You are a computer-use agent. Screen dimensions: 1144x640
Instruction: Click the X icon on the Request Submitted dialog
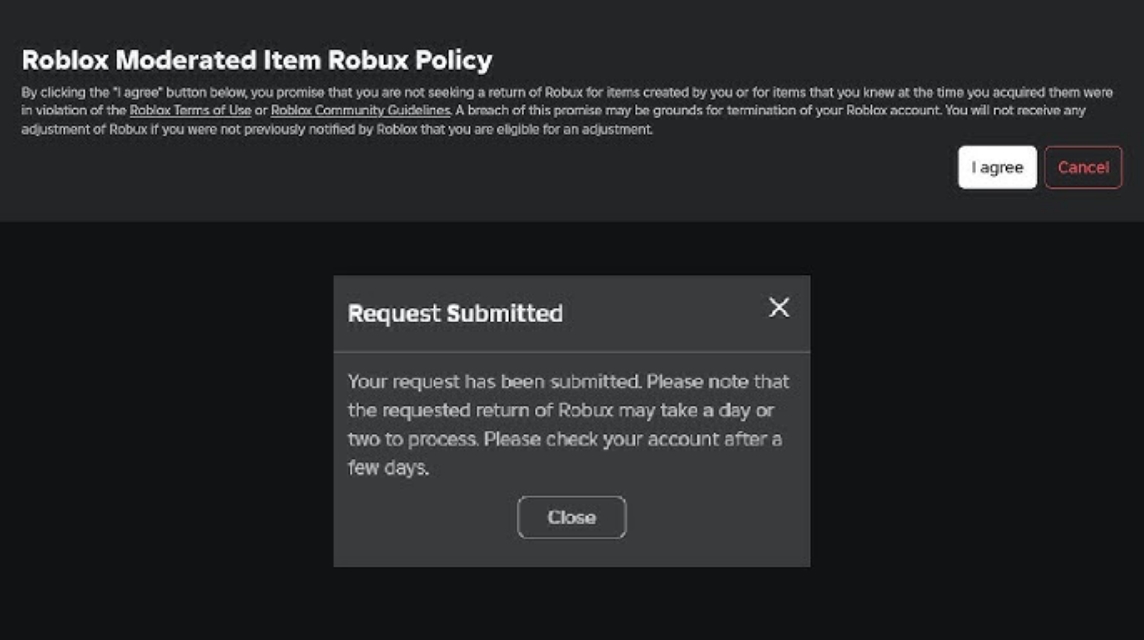pos(779,308)
